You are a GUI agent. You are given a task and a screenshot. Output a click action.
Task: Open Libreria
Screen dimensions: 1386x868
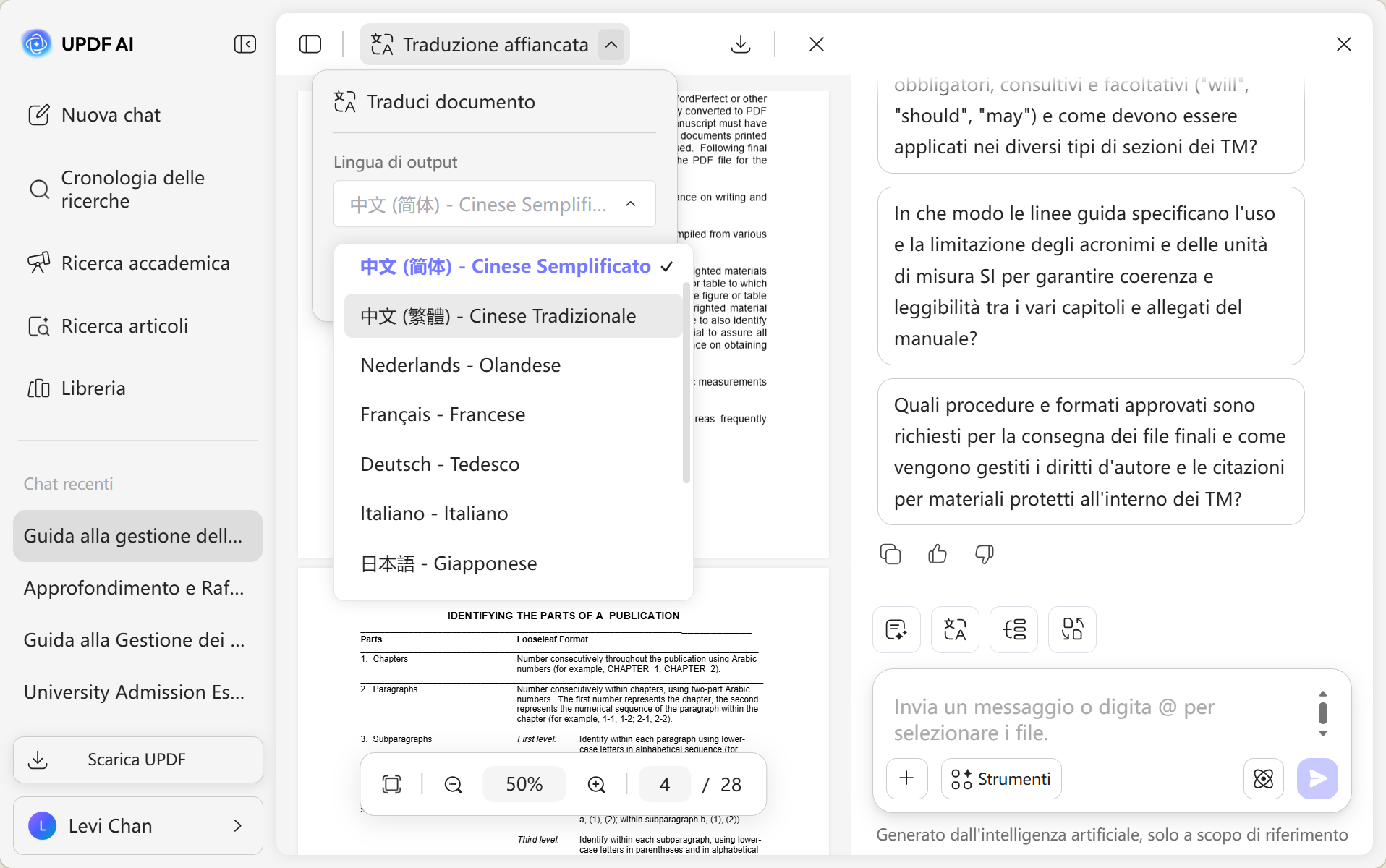click(x=77, y=388)
